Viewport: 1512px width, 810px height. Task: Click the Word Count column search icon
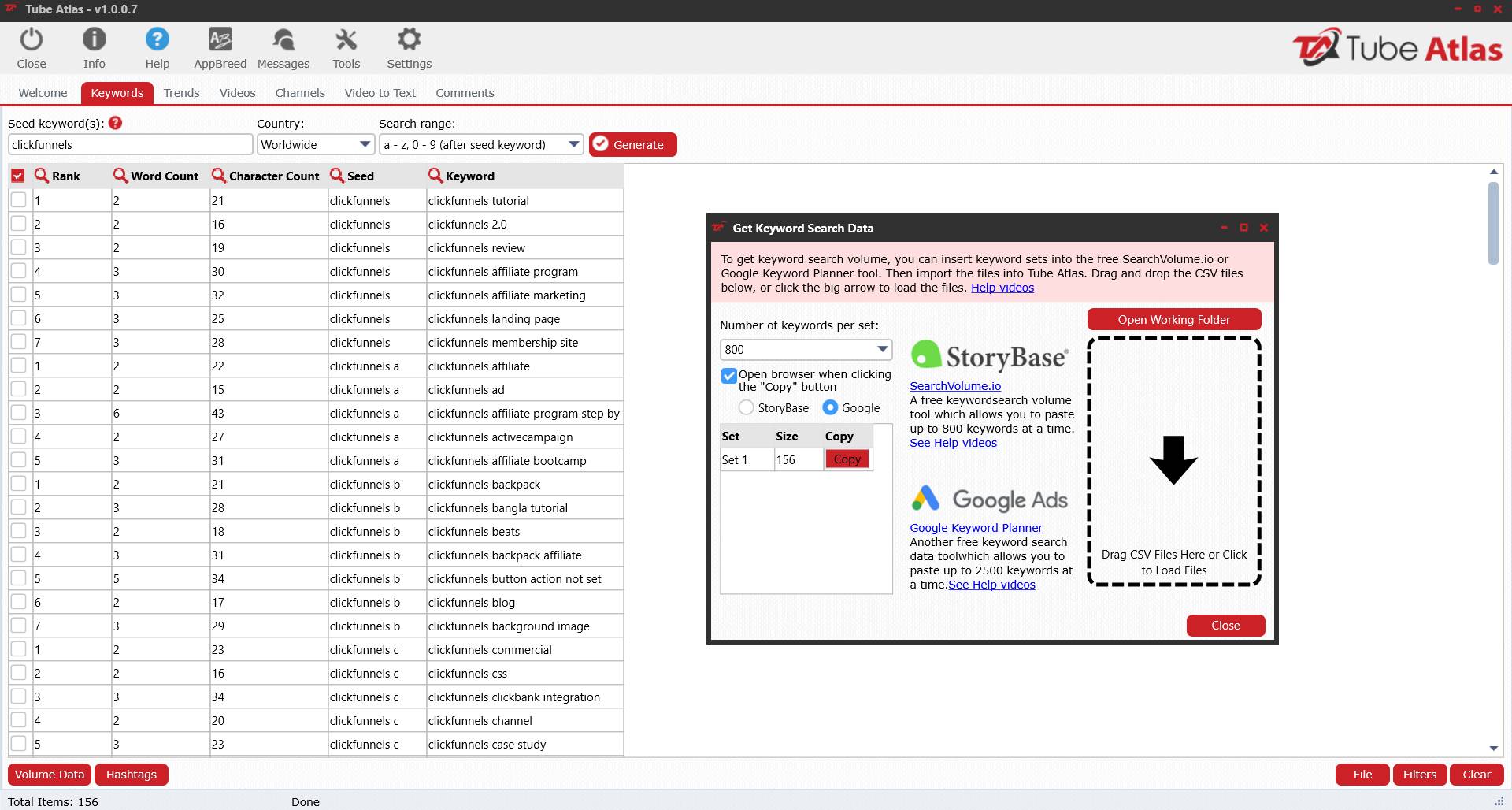click(120, 176)
